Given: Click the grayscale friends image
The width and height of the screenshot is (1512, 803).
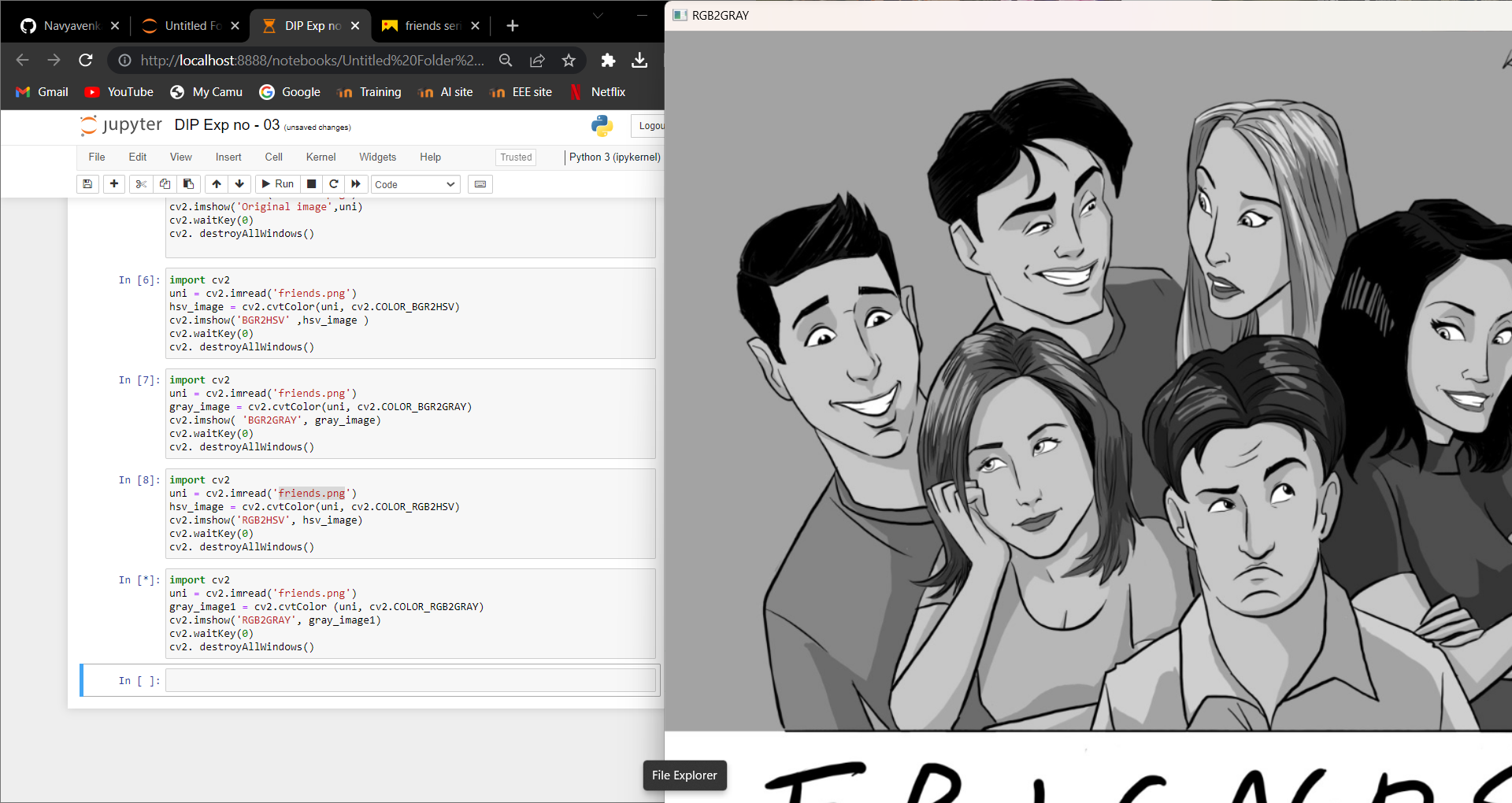Looking at the screenshot, I should coord(1088,416).
